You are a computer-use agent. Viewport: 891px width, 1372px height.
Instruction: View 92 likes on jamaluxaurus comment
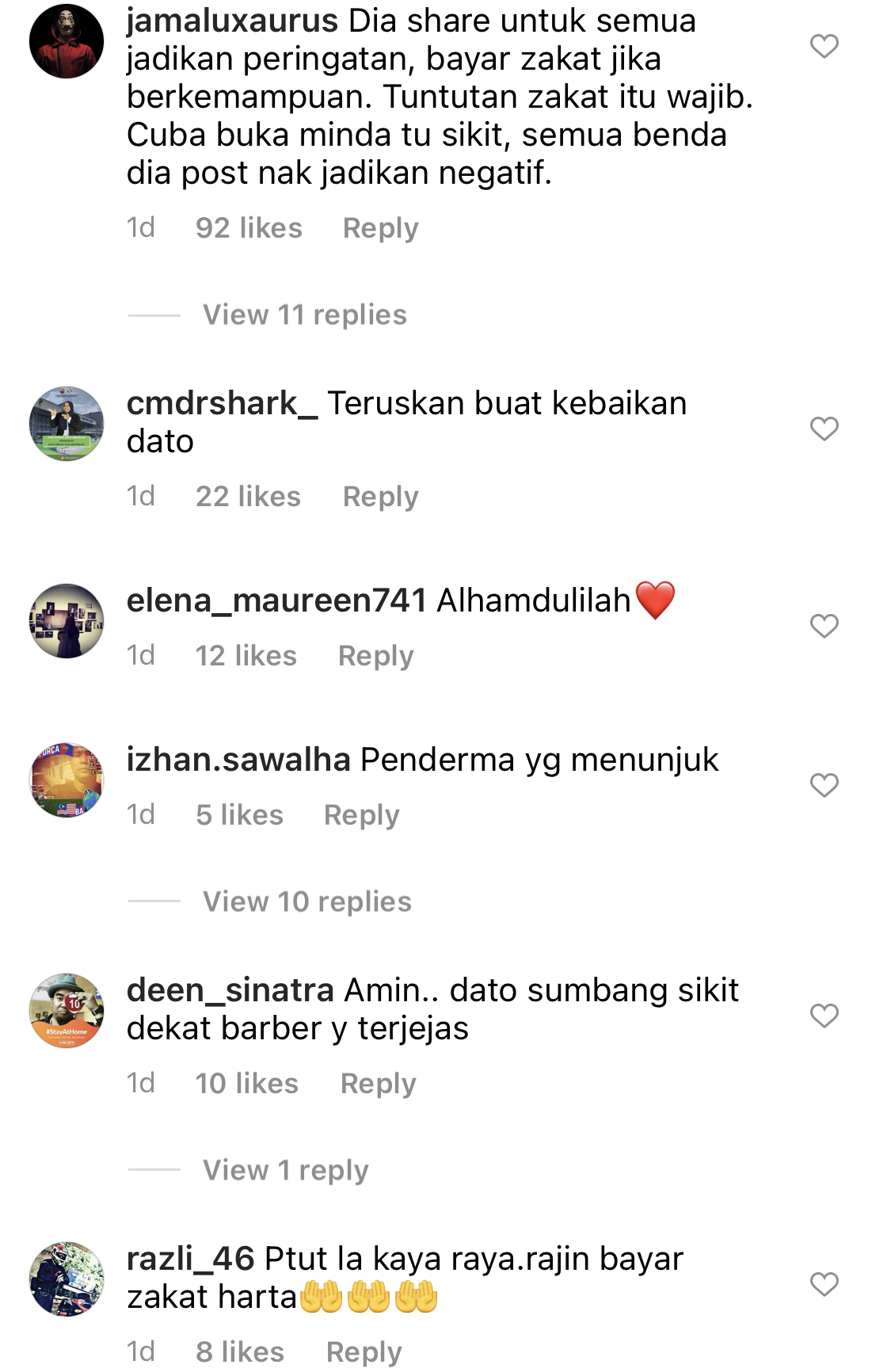point(249,228)
